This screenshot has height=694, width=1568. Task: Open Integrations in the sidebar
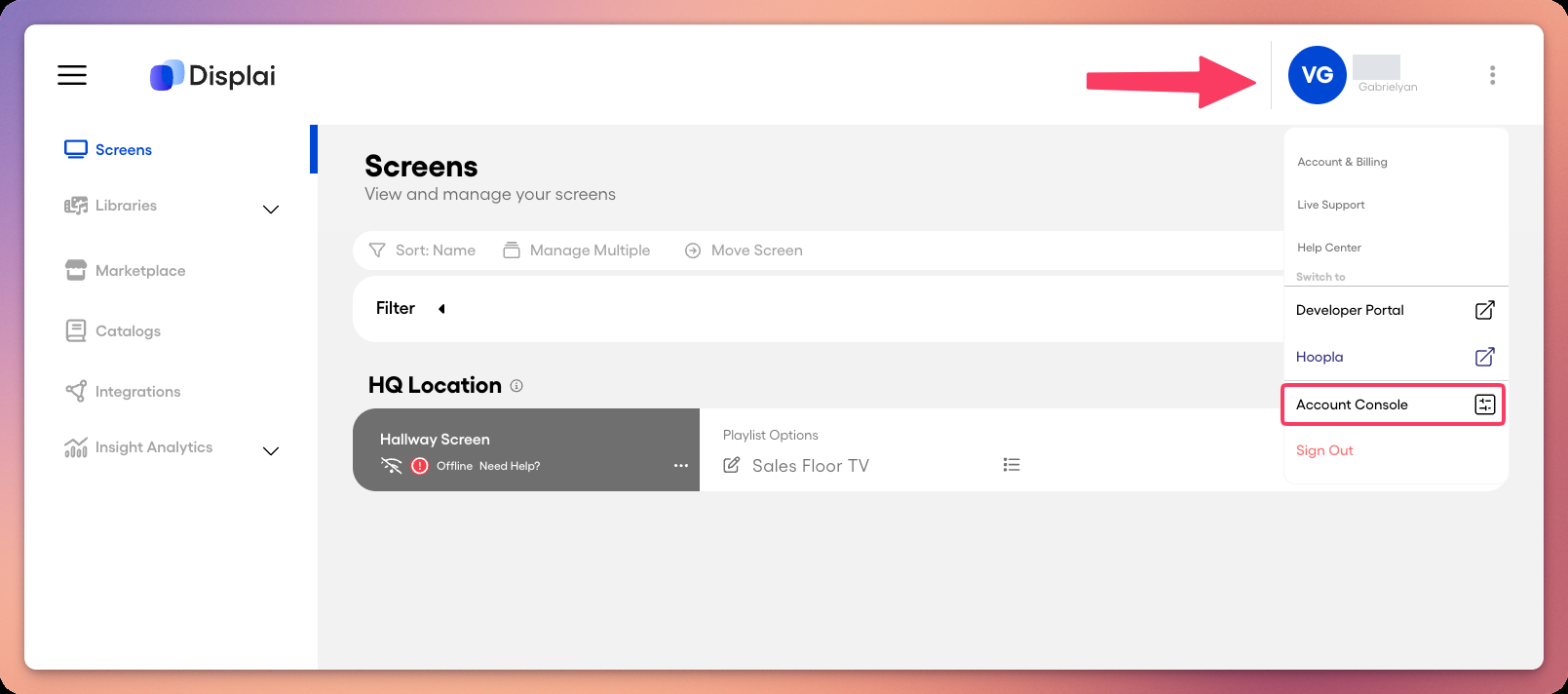click(137, 392)
